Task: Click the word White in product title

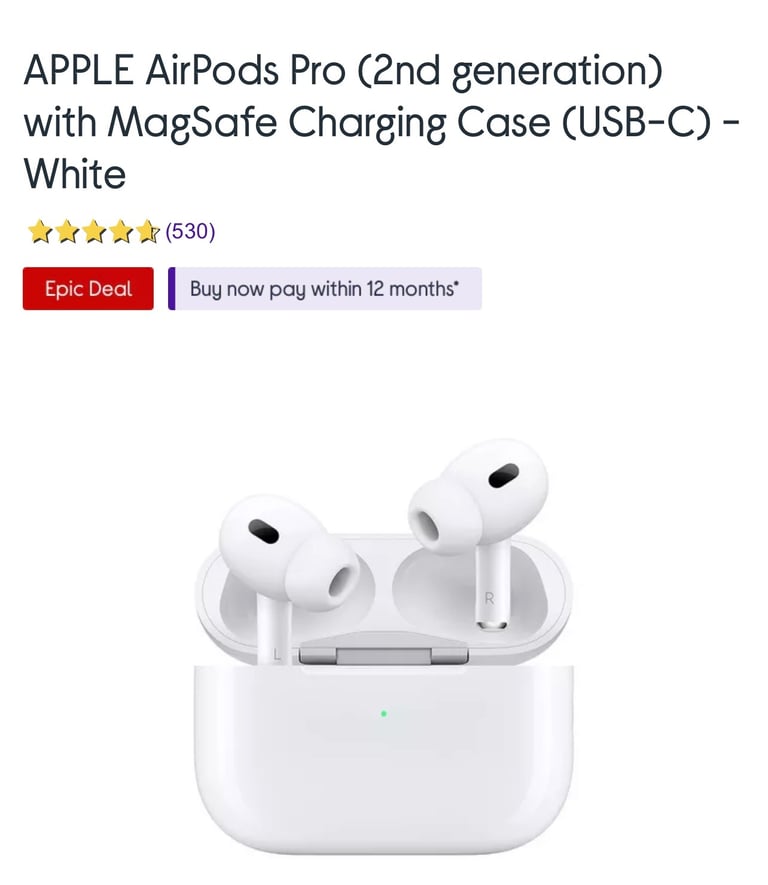Action: pos(74,174)
